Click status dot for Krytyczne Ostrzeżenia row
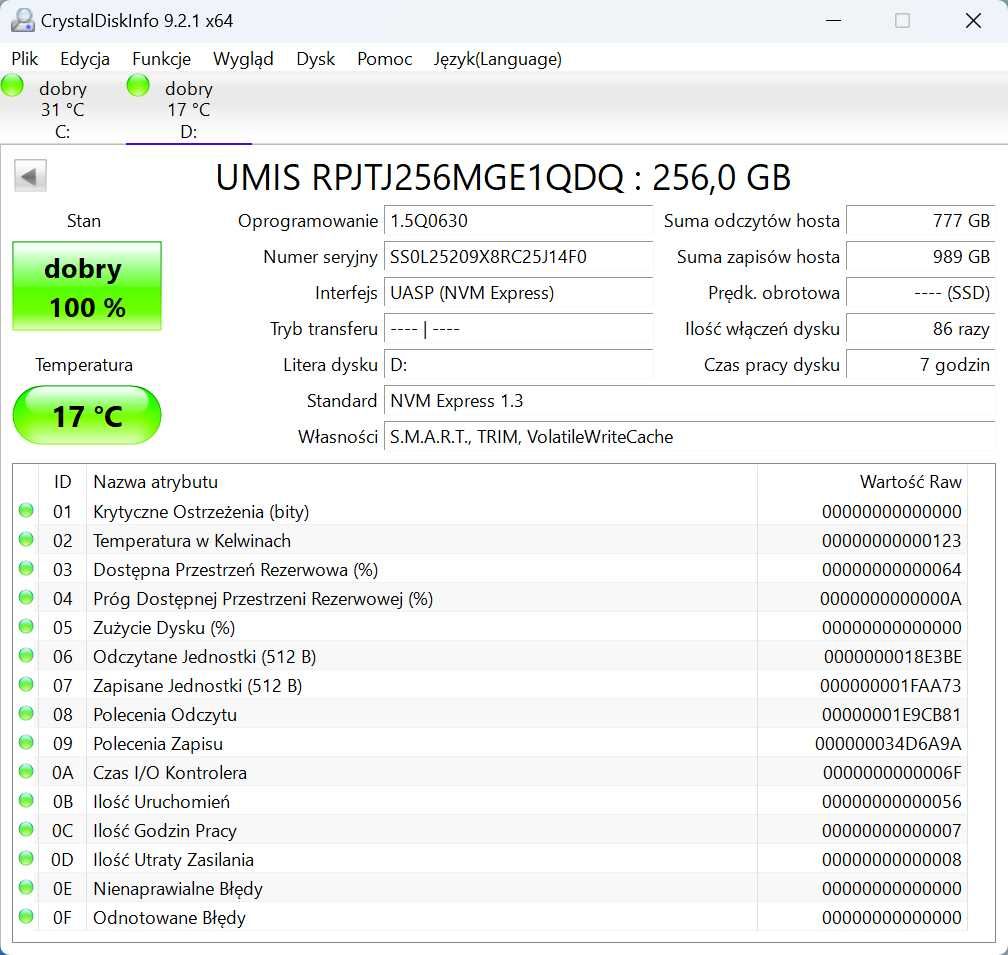This screenshot has width=1008, height=955. point(26,510)
